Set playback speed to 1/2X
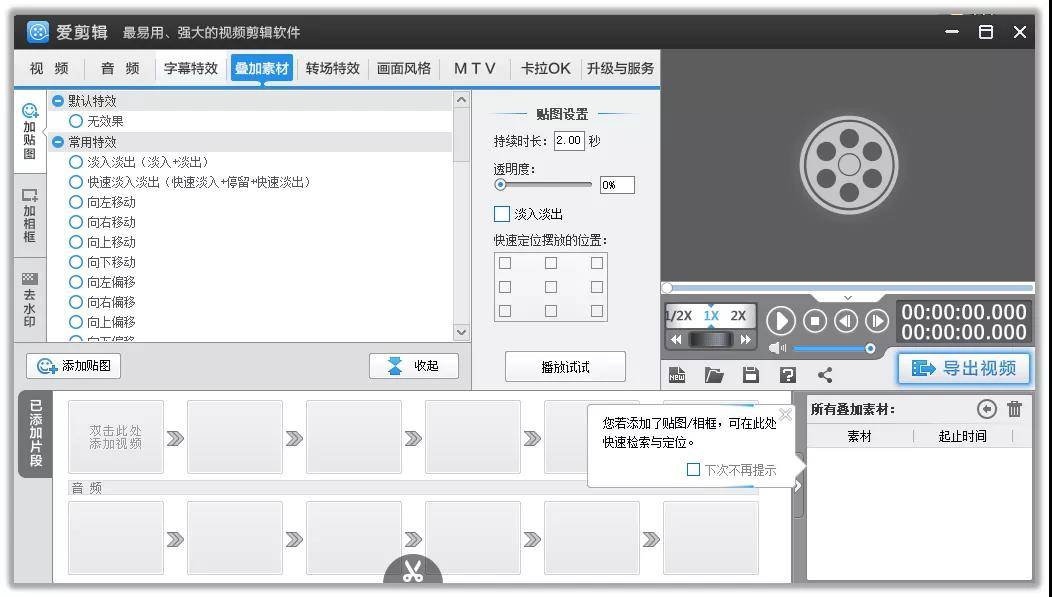Image resolution: width=1052 pixels, height=597 pixels. (679, 316)
